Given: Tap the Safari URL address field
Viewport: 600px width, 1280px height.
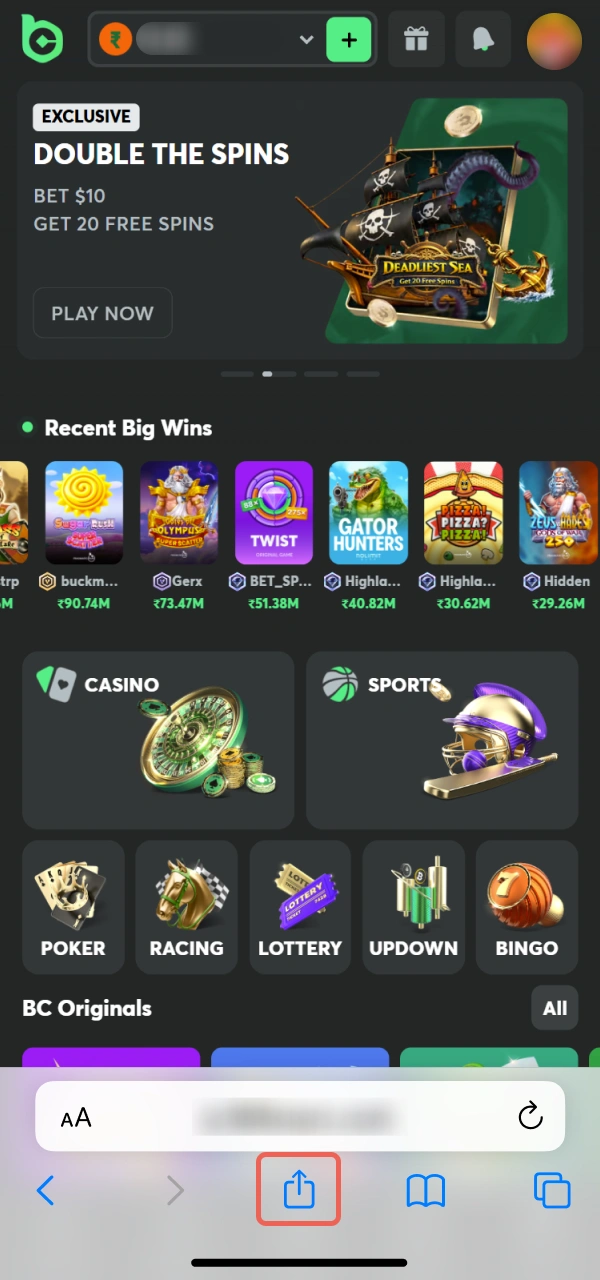Looking at the screenshot, I should click(x=300, y=1116).
